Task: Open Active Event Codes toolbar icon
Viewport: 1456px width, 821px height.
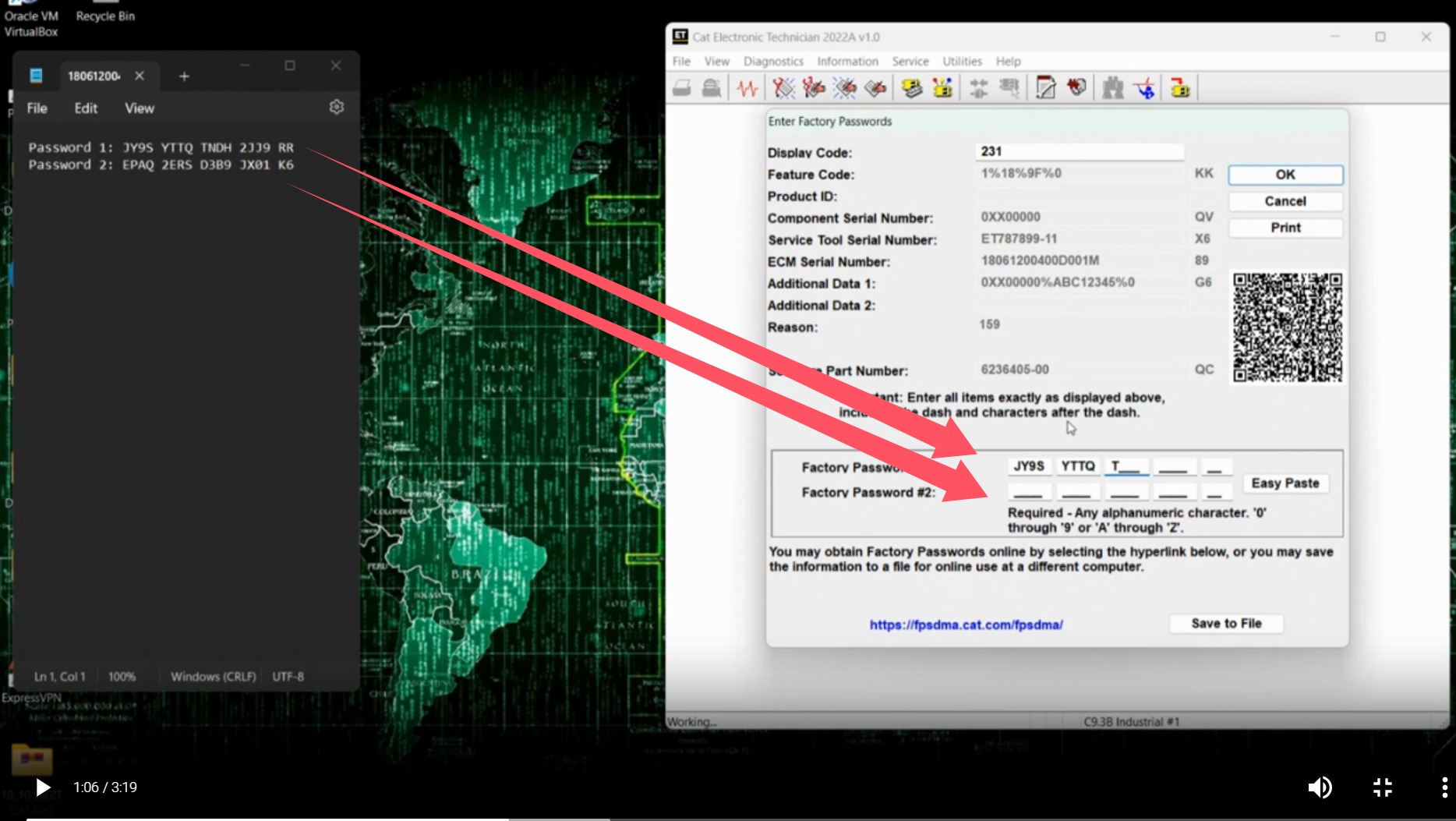Action: (x=845, y=88)
